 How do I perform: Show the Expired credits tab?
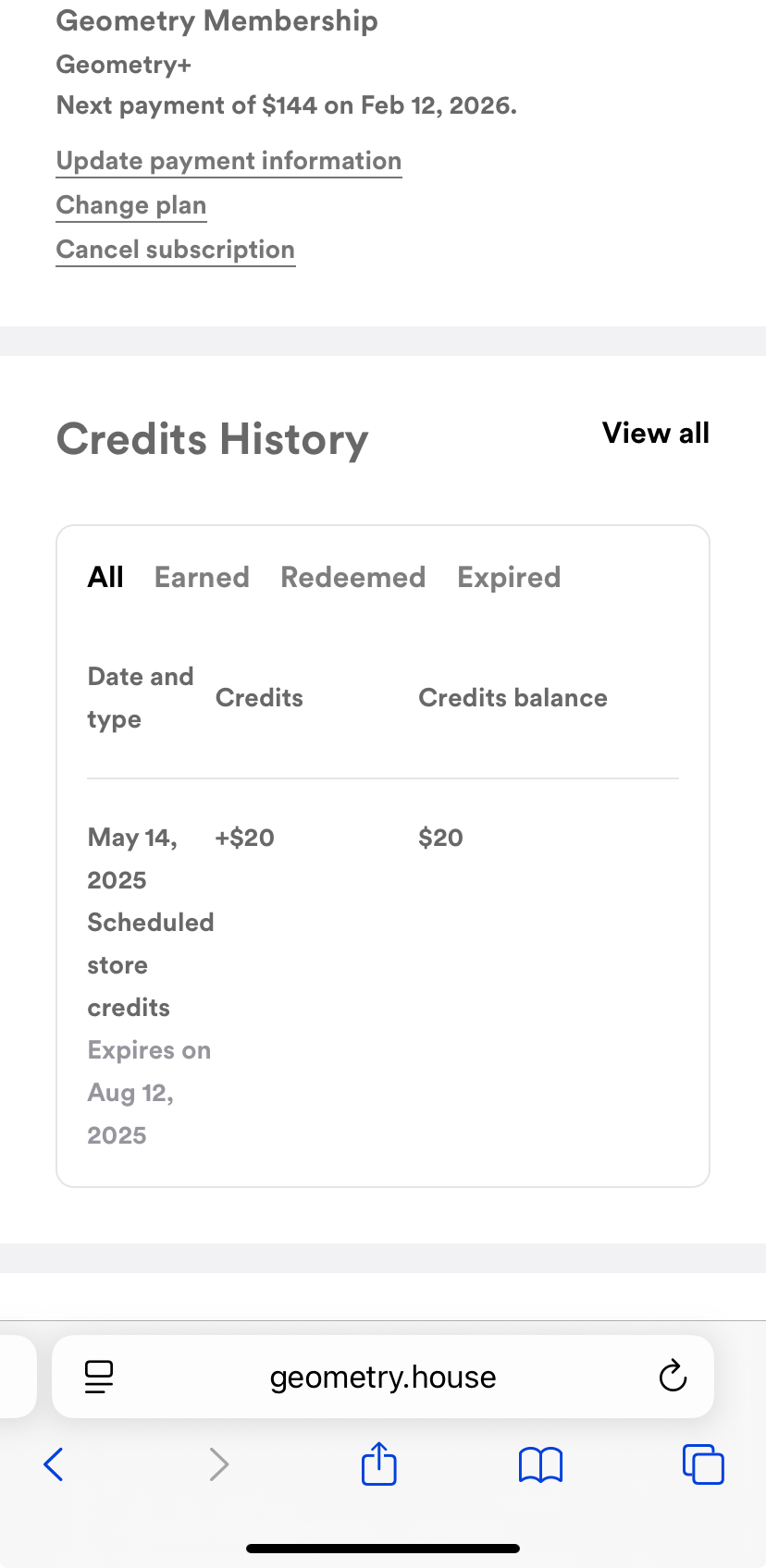pyautogui.click(x=509, y=578)
